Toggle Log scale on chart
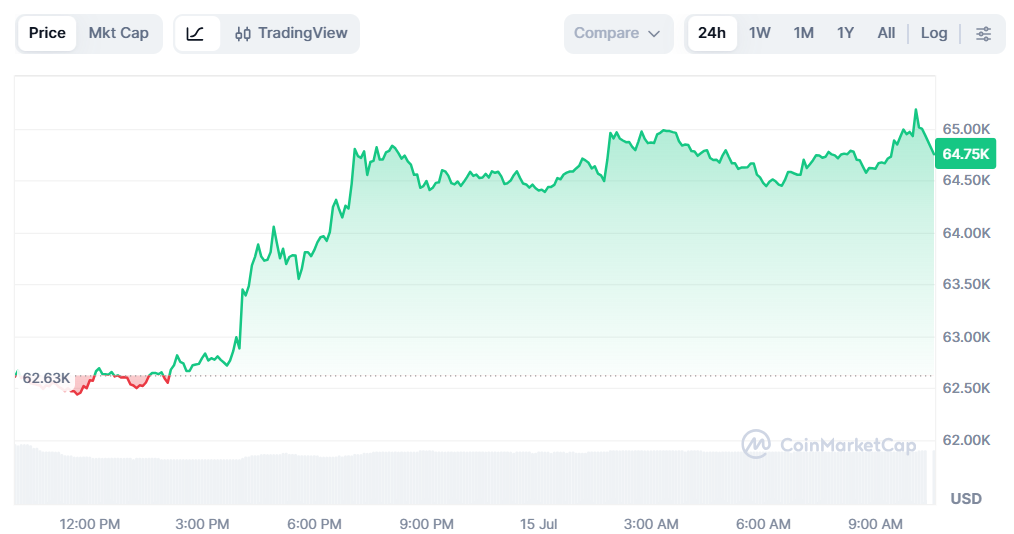The height and width of the screenshot is (534, 1014). [934, 33]
